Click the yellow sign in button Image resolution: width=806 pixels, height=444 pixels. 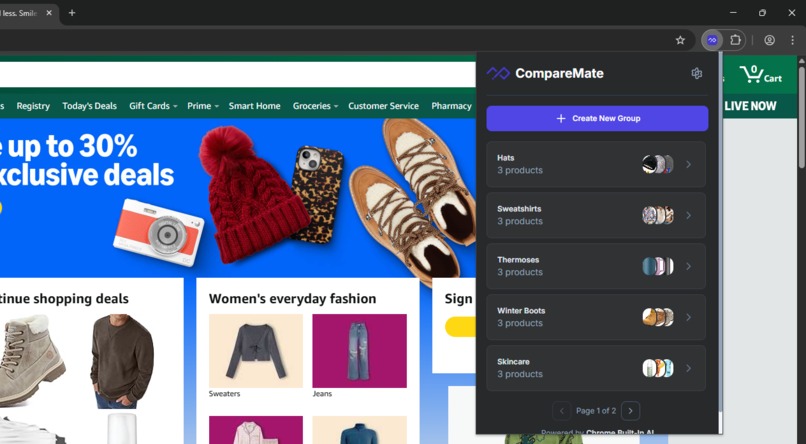tap(461, 327)
